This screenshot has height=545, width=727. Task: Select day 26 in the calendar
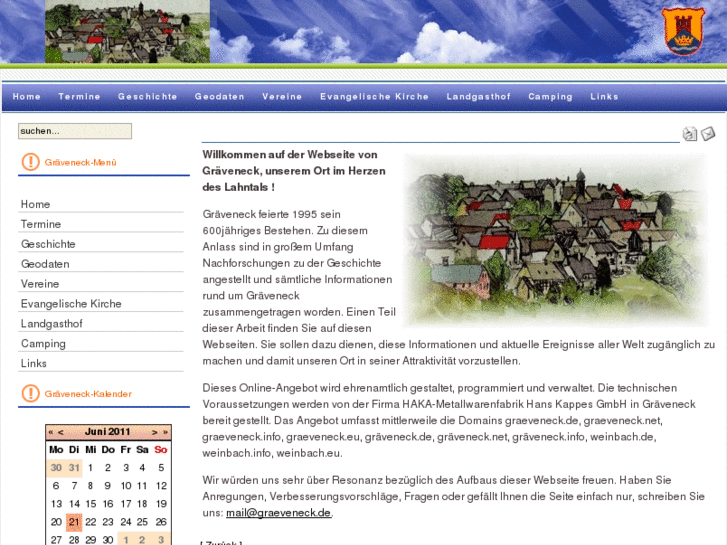coord(161,522)
